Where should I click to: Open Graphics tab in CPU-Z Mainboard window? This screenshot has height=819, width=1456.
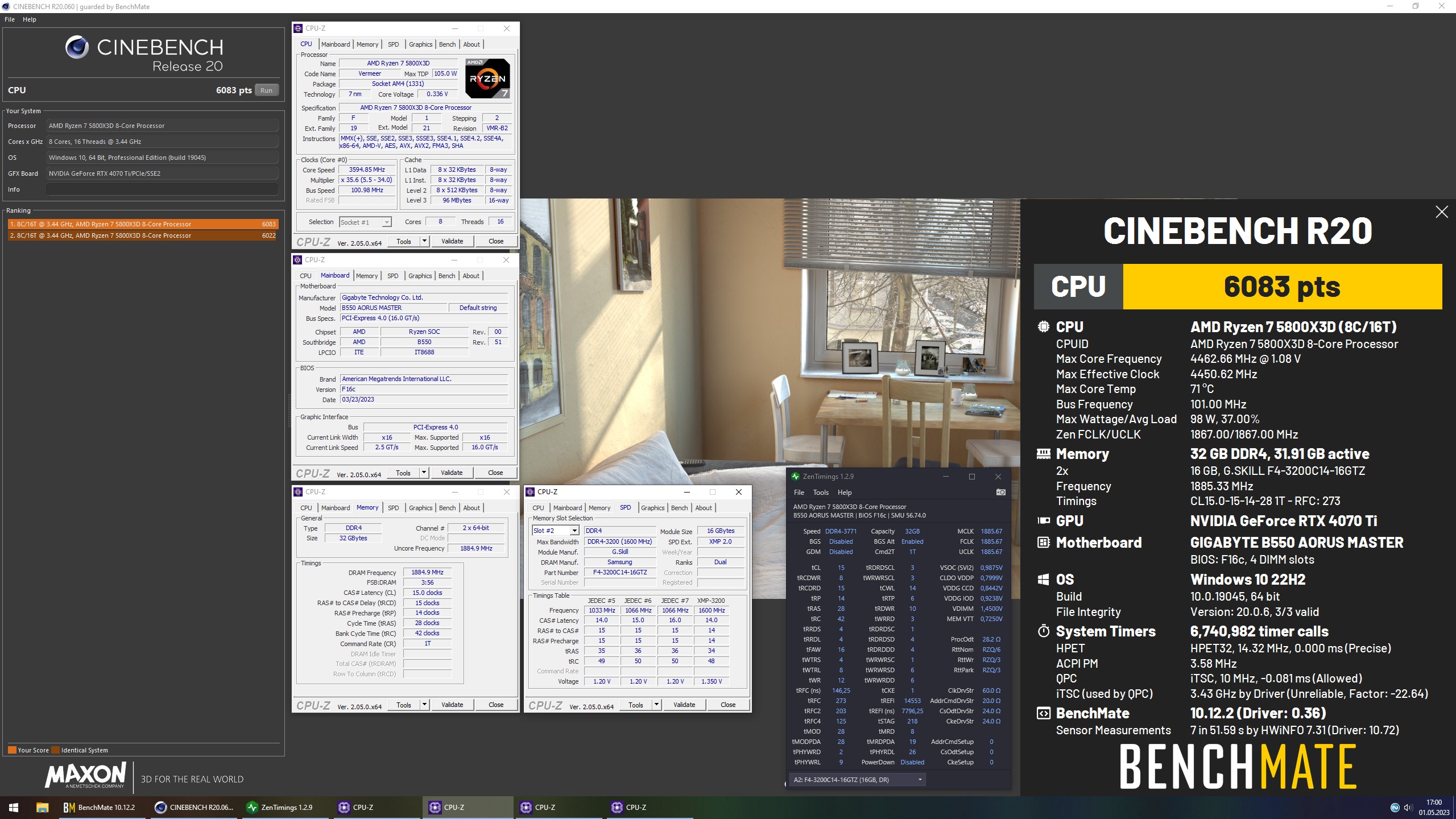(x=420, y=276)
